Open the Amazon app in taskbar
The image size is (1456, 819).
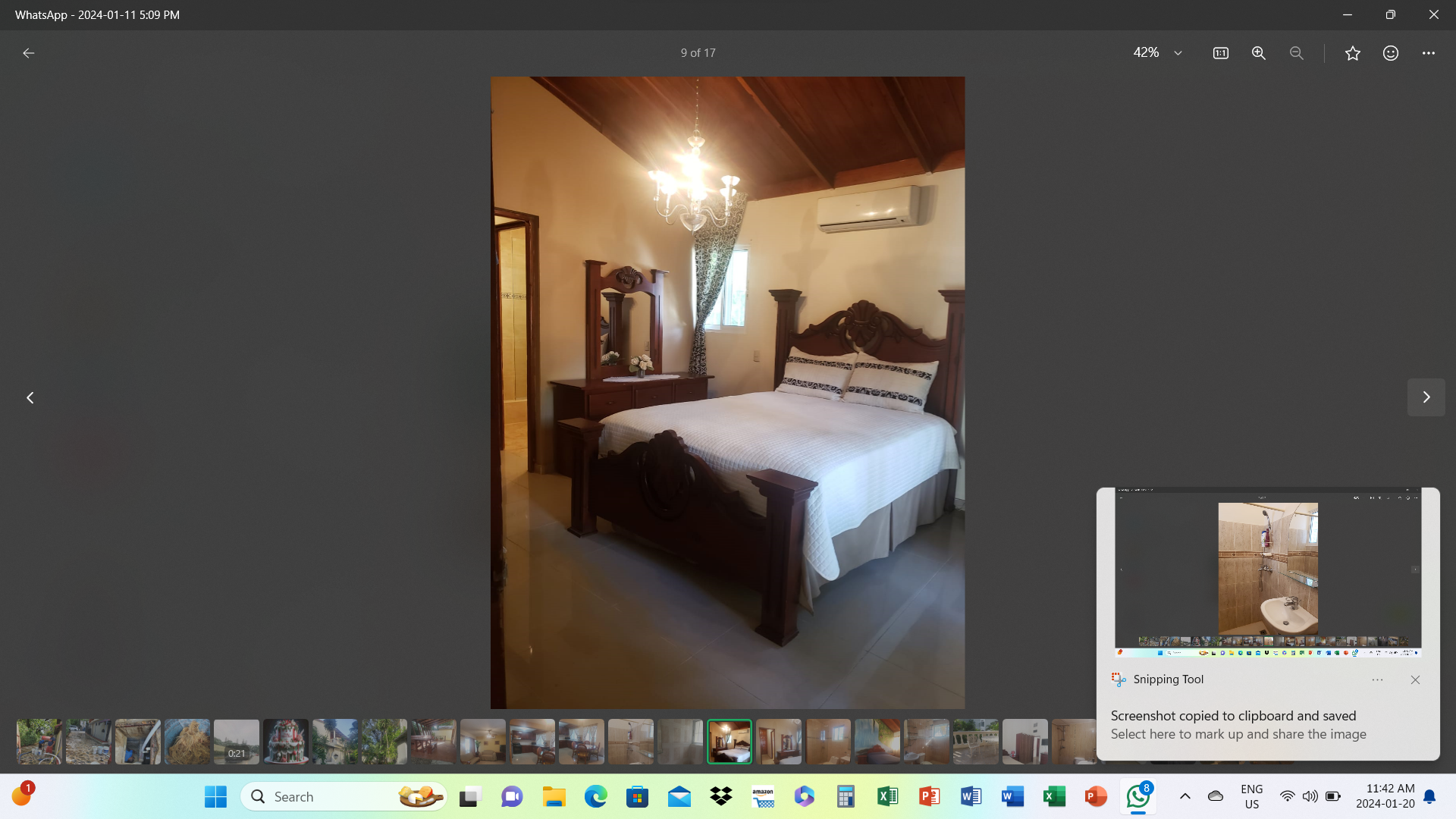click(x=763, y=797)
